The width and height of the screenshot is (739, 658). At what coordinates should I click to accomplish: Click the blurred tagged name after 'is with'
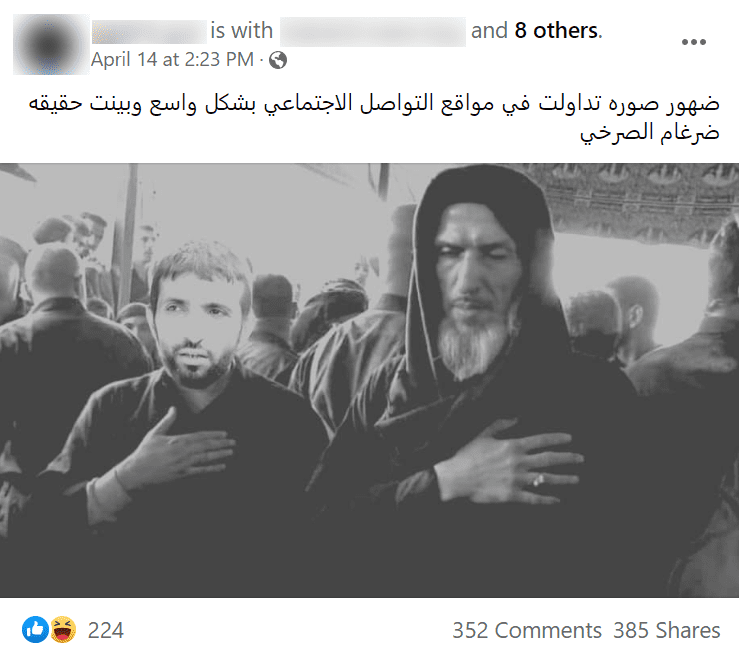tap(373, 32)
